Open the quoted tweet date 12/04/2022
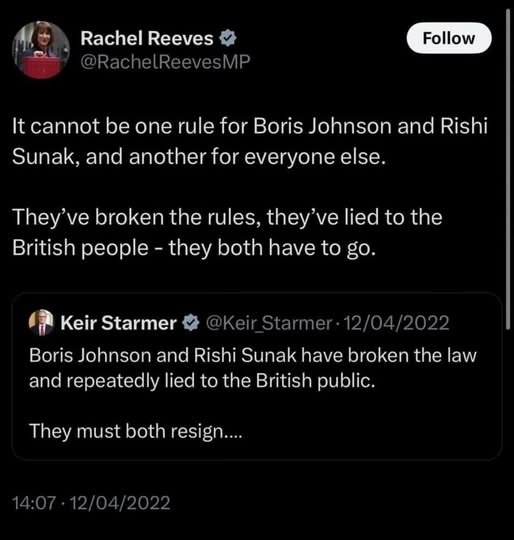 pos(396,323)
